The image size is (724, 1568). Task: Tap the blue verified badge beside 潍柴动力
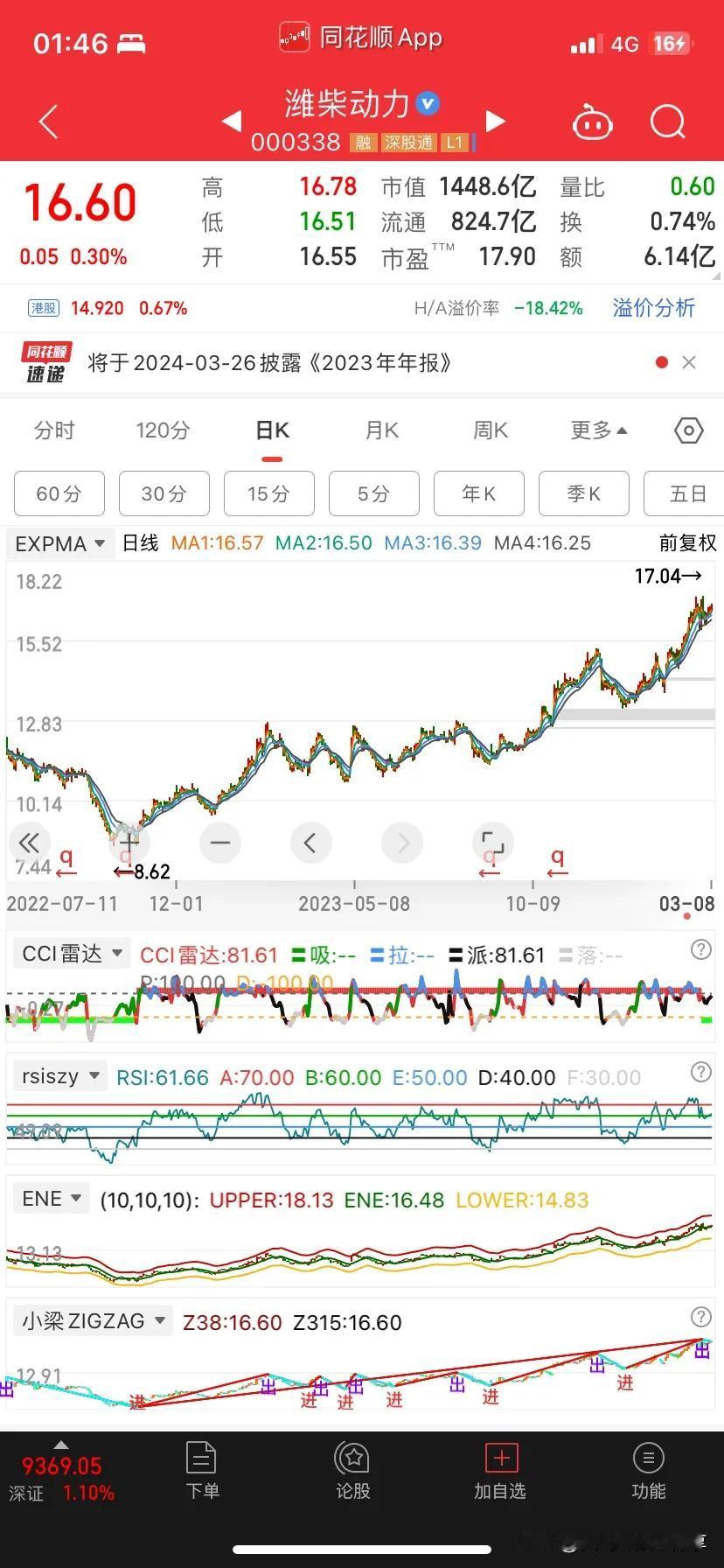(x=428, y=104)
